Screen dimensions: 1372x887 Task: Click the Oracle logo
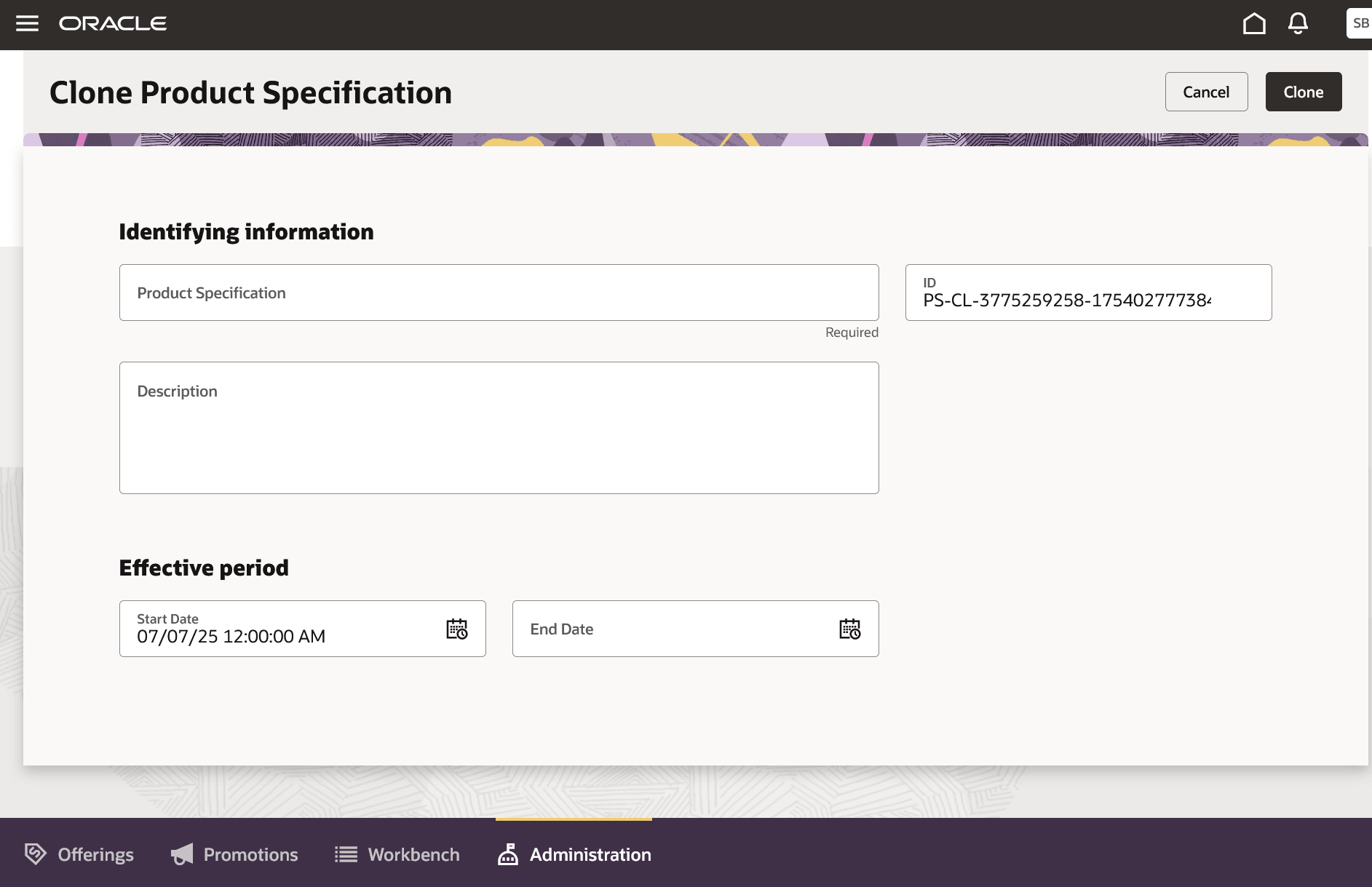[113, 23]
